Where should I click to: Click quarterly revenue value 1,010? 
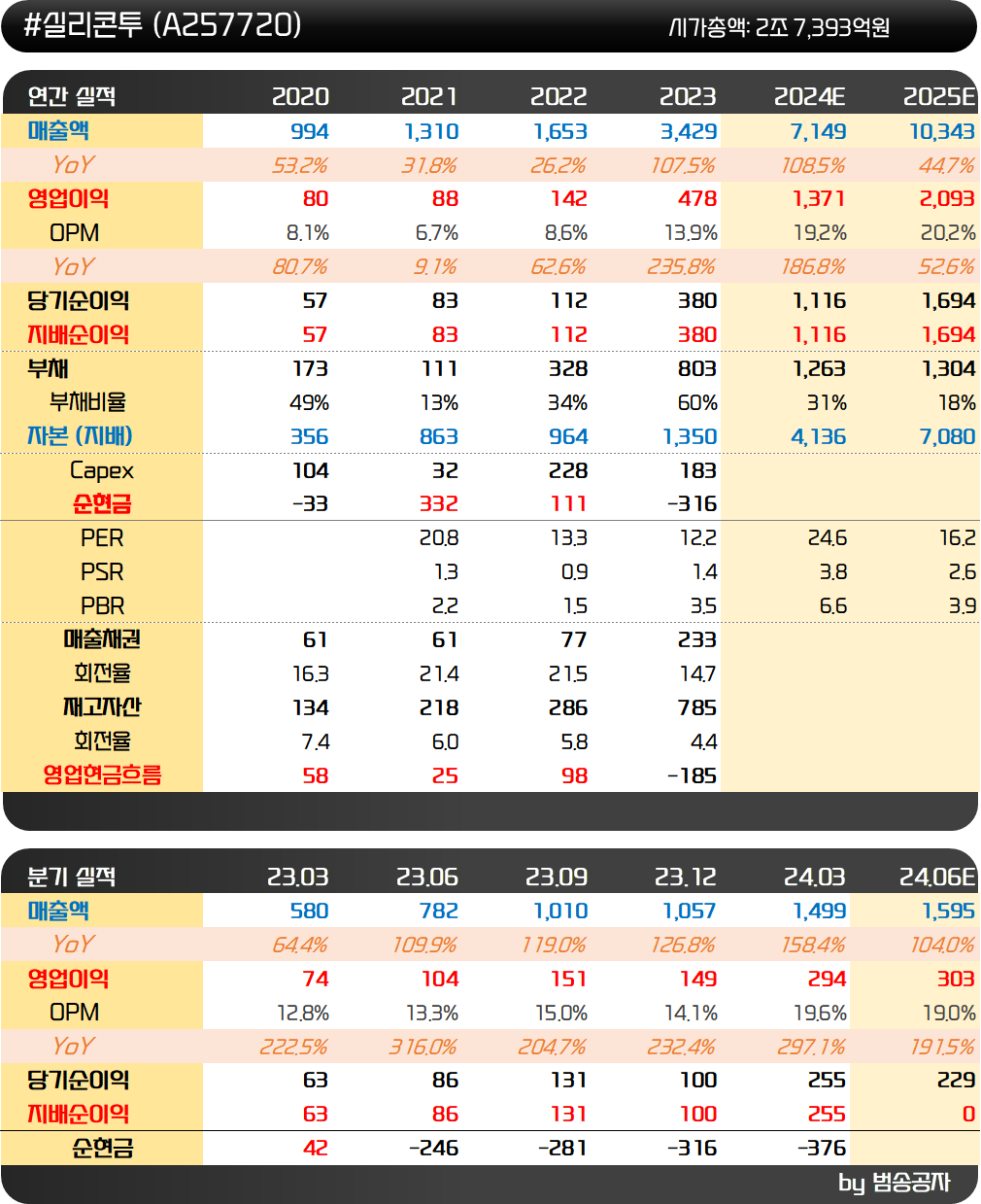[x=560, y=911]
